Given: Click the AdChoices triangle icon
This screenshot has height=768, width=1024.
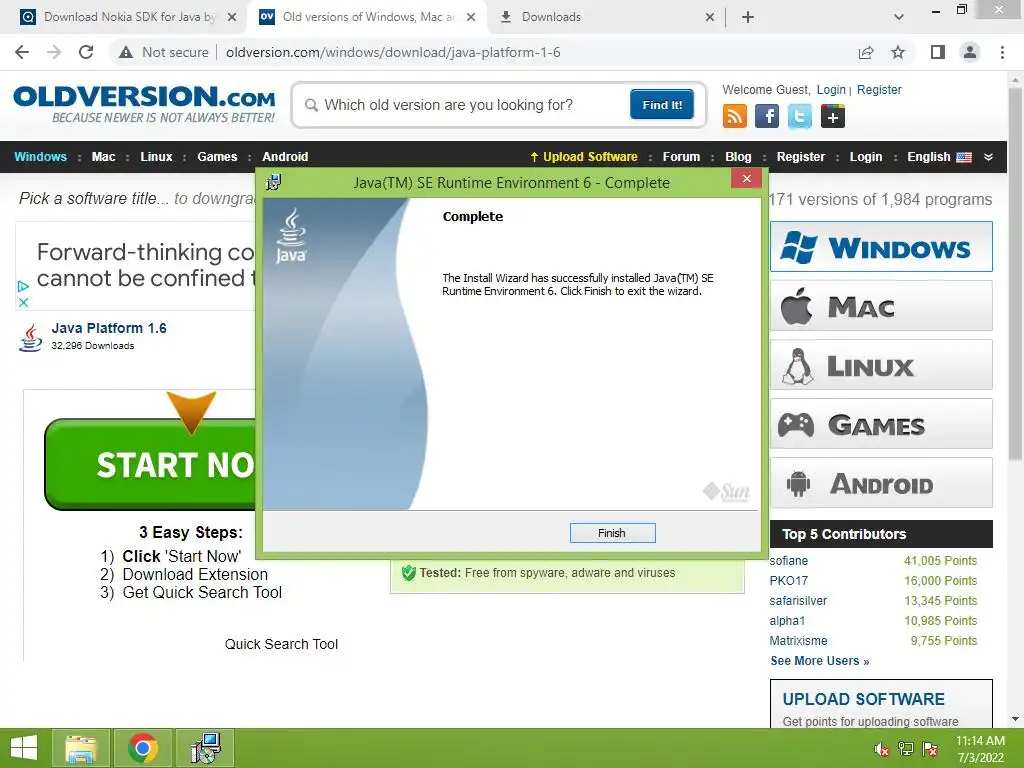Looking at the screenshot, I should pyautogui.click(x=23, y=286).
